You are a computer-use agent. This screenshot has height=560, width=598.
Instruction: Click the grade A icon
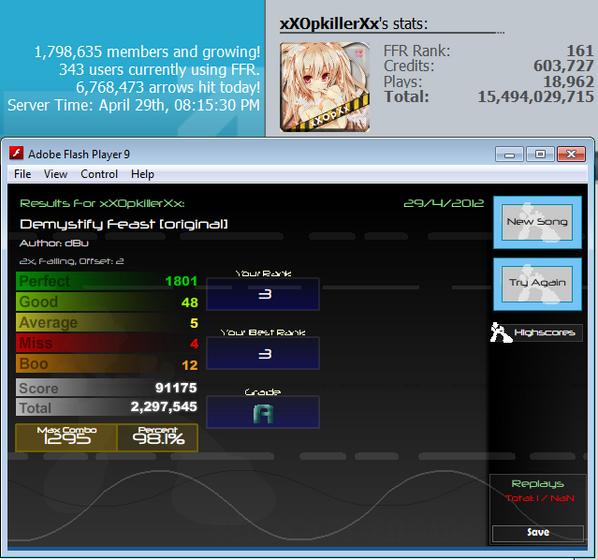point(263,414)
